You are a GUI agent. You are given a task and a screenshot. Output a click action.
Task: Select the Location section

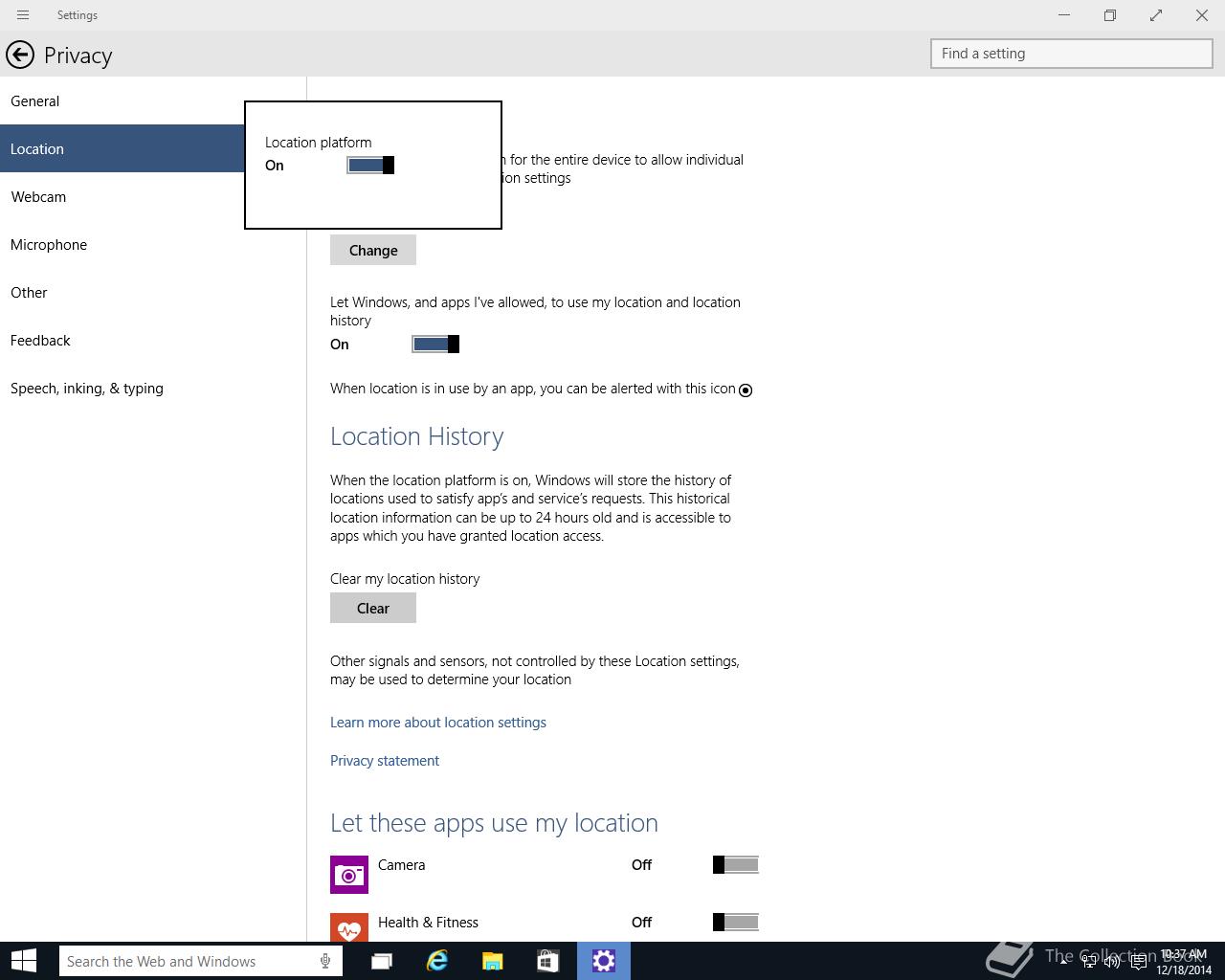click(x=122, y=149)
